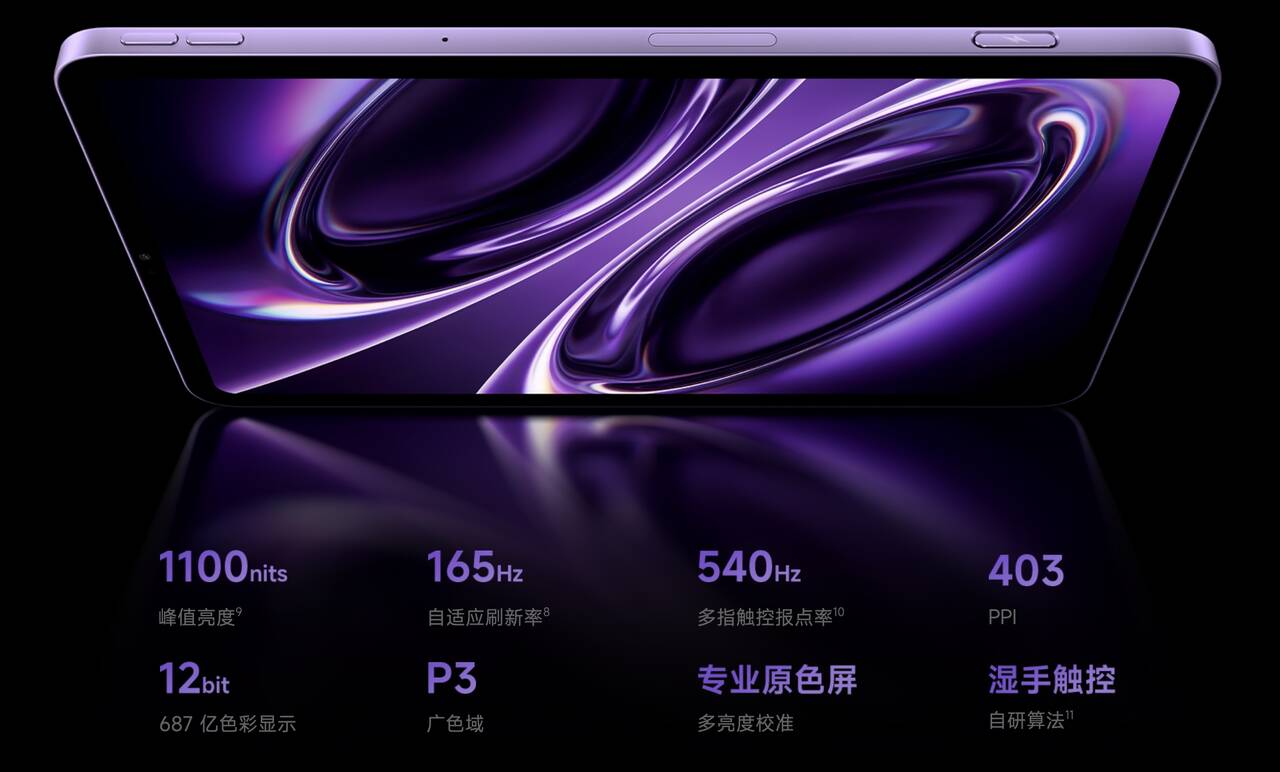Select the 540Hz touch sampling heading
Image resolution: width=1280 pixels, height=772 pixels.
(x=748, y=567)
